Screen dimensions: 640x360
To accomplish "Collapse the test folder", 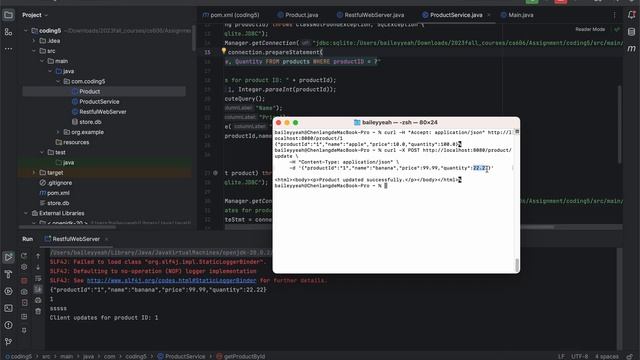I will [x=42, y=152].
